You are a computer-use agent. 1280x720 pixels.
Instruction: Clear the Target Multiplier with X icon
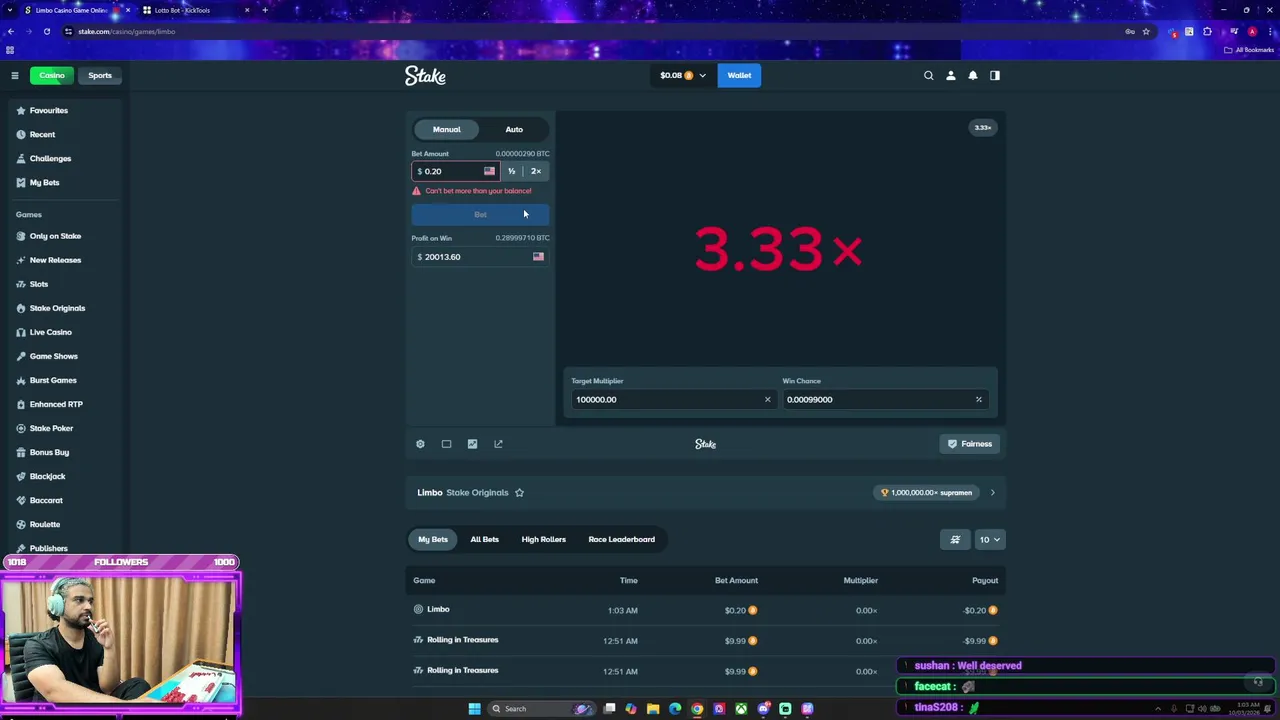click(x=767, y=399)
